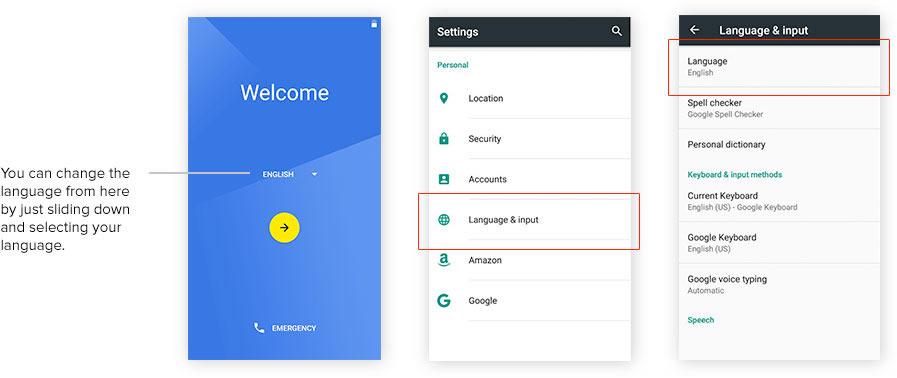This screenshot has width=897, height=378.
Task: Tap the EMERGENCY call button
Action: point(284,328)
